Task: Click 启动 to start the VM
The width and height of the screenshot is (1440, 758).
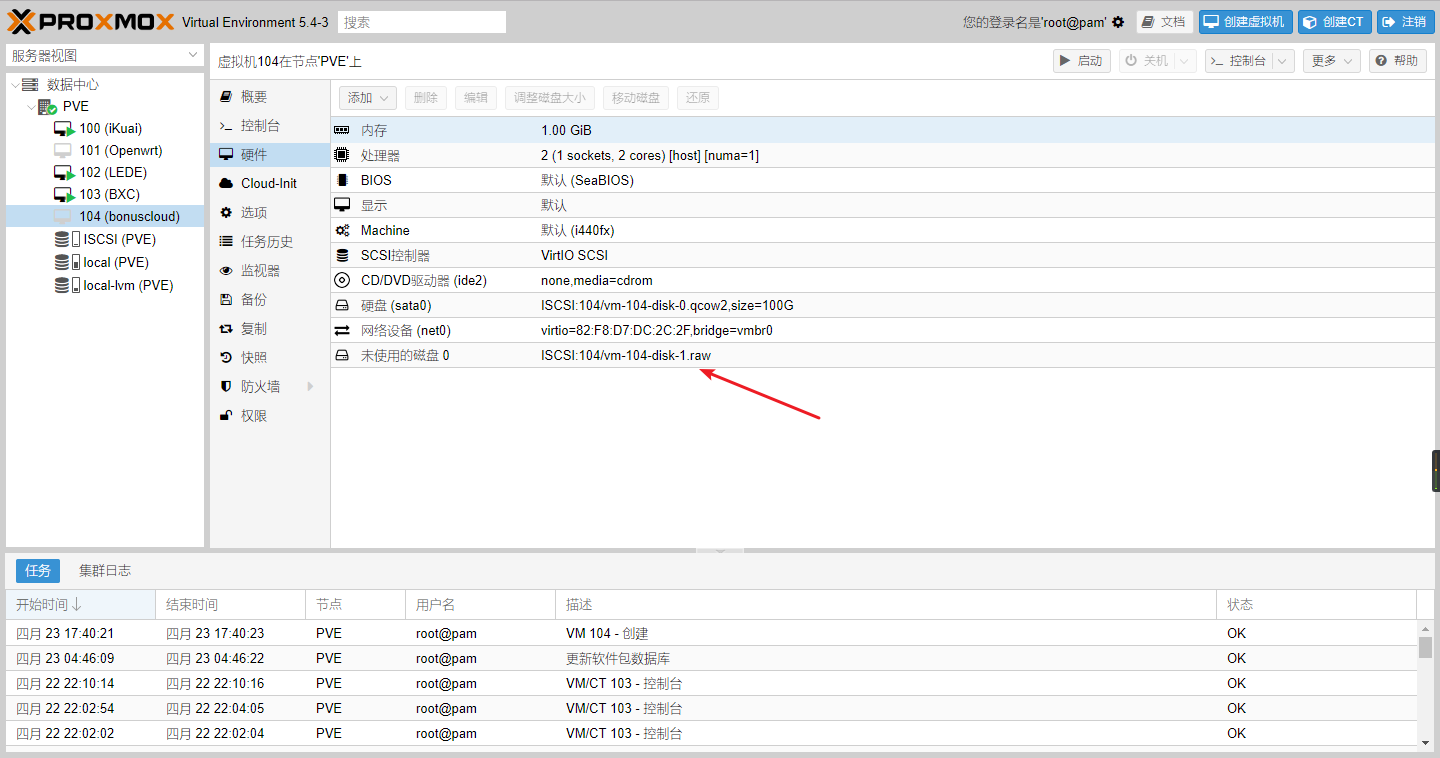Action: [1082, 61]
